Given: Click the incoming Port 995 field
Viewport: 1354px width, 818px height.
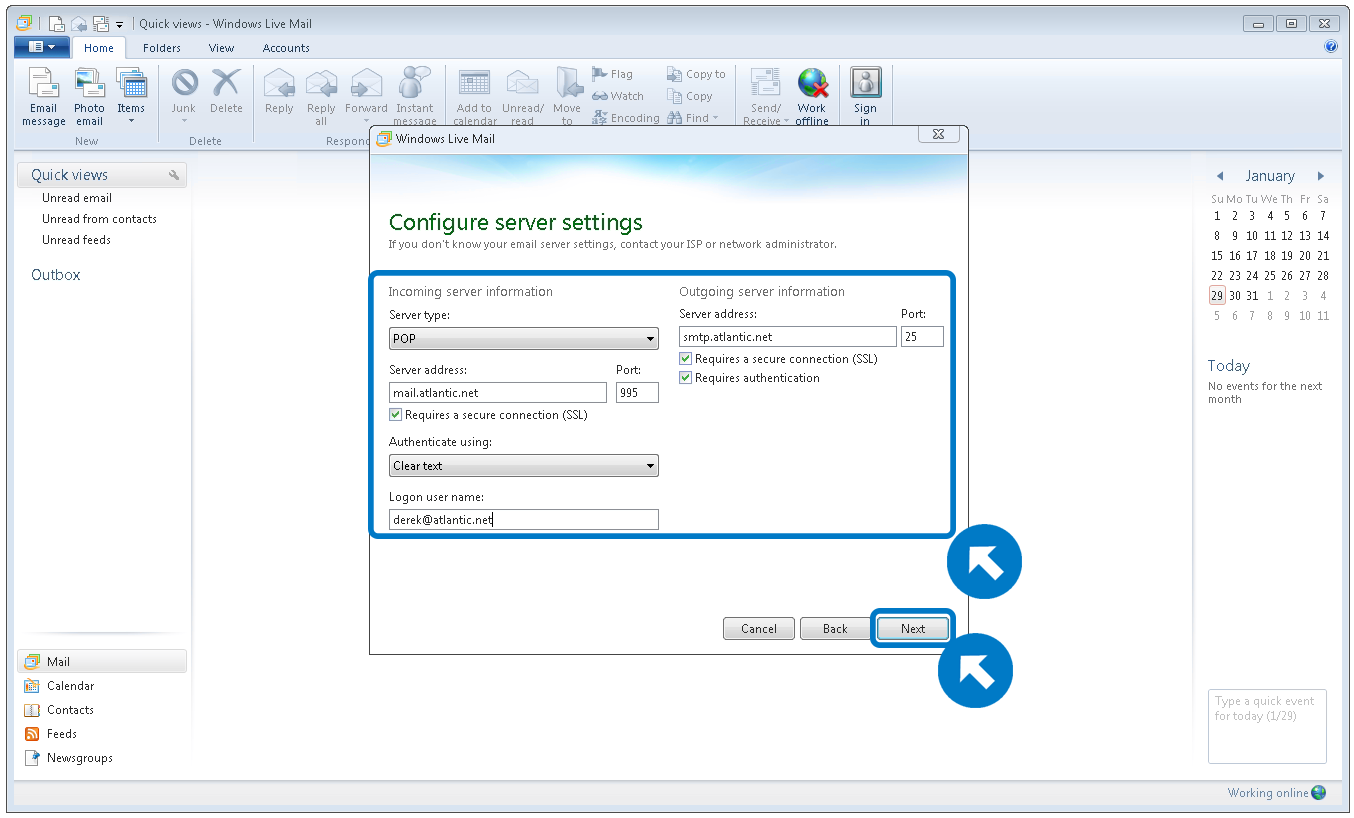Looking at the screenshot, I should (637, 392).
